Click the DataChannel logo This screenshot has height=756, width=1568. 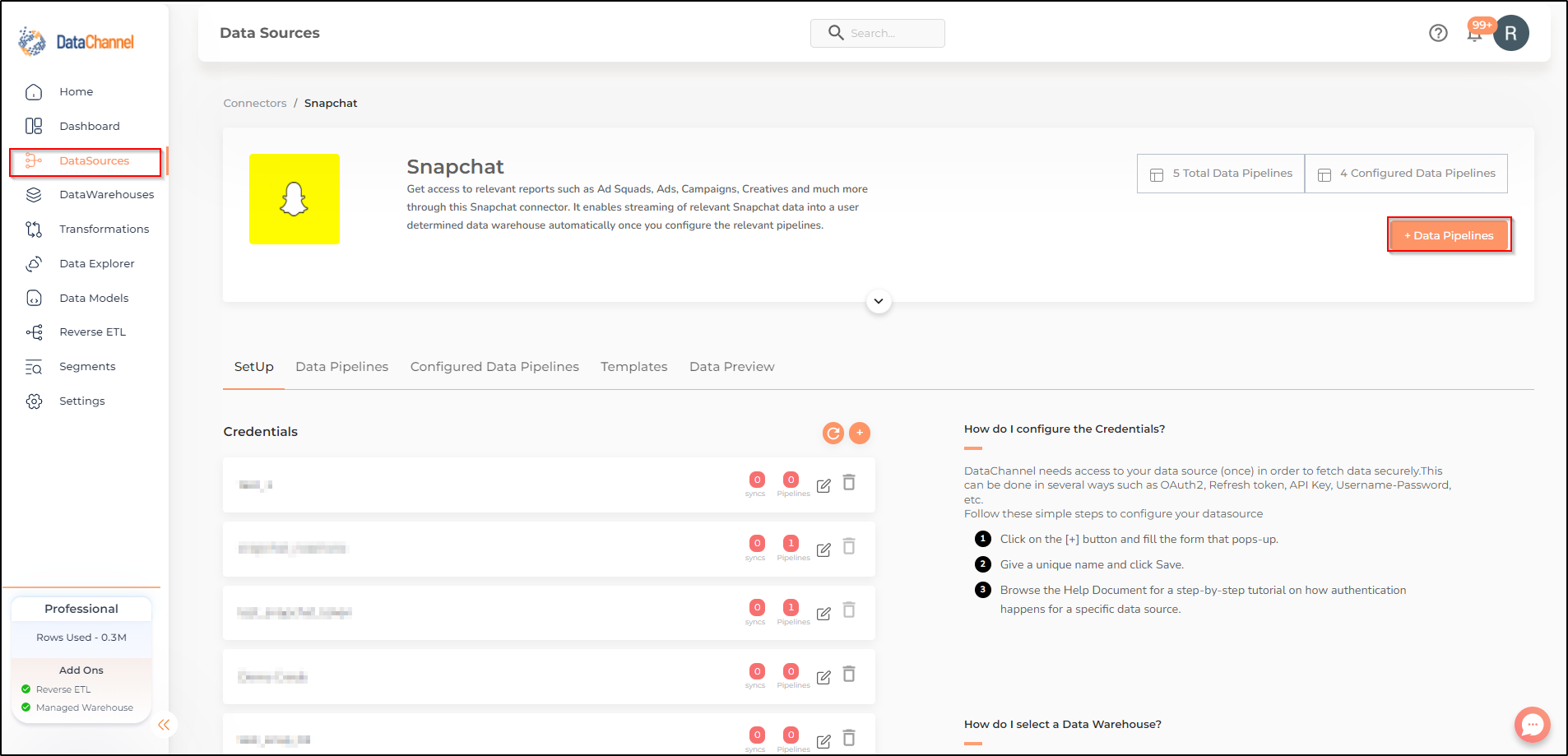[76, 41]
